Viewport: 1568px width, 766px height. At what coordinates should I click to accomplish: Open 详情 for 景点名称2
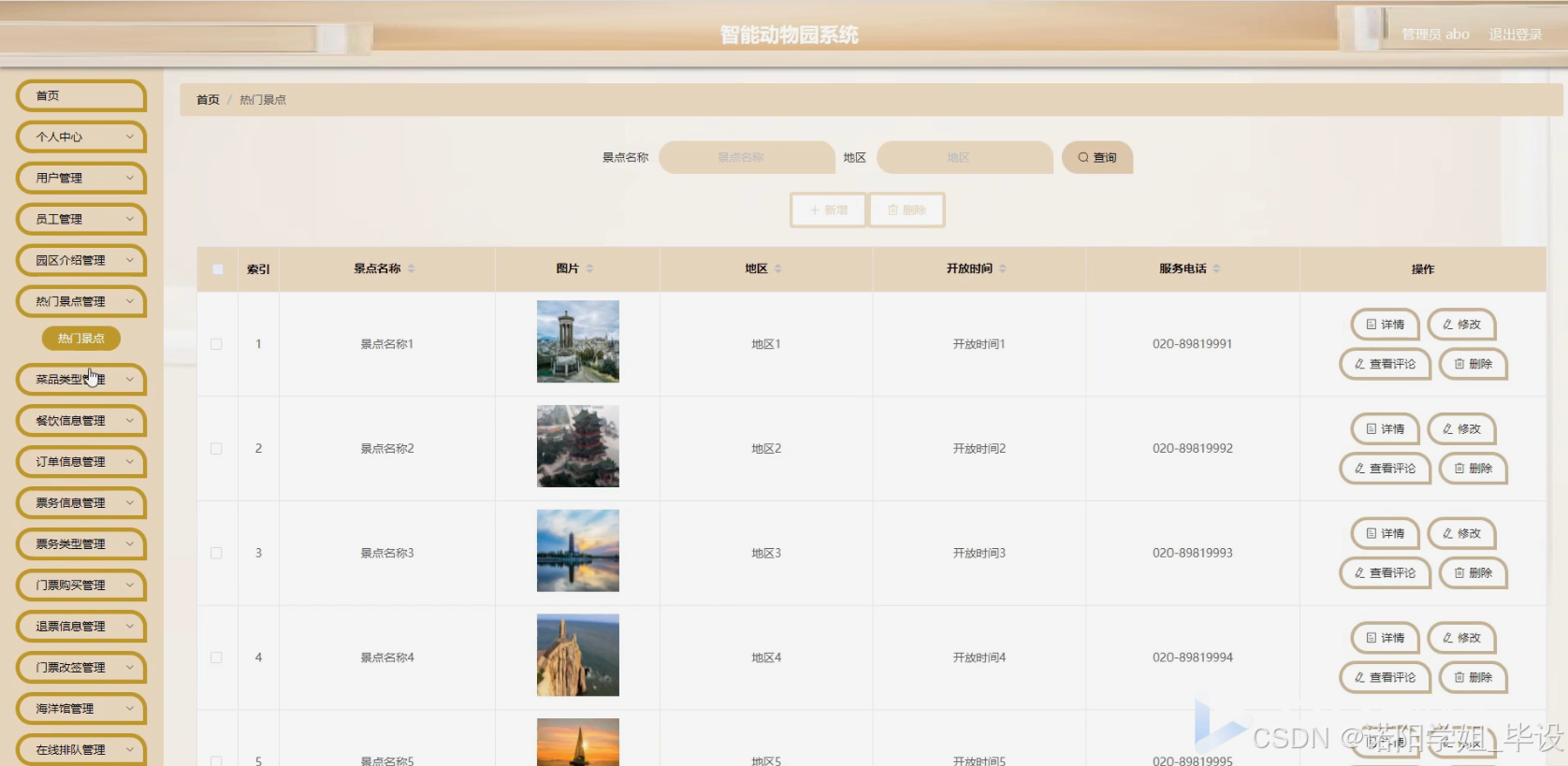point(1386,429)
